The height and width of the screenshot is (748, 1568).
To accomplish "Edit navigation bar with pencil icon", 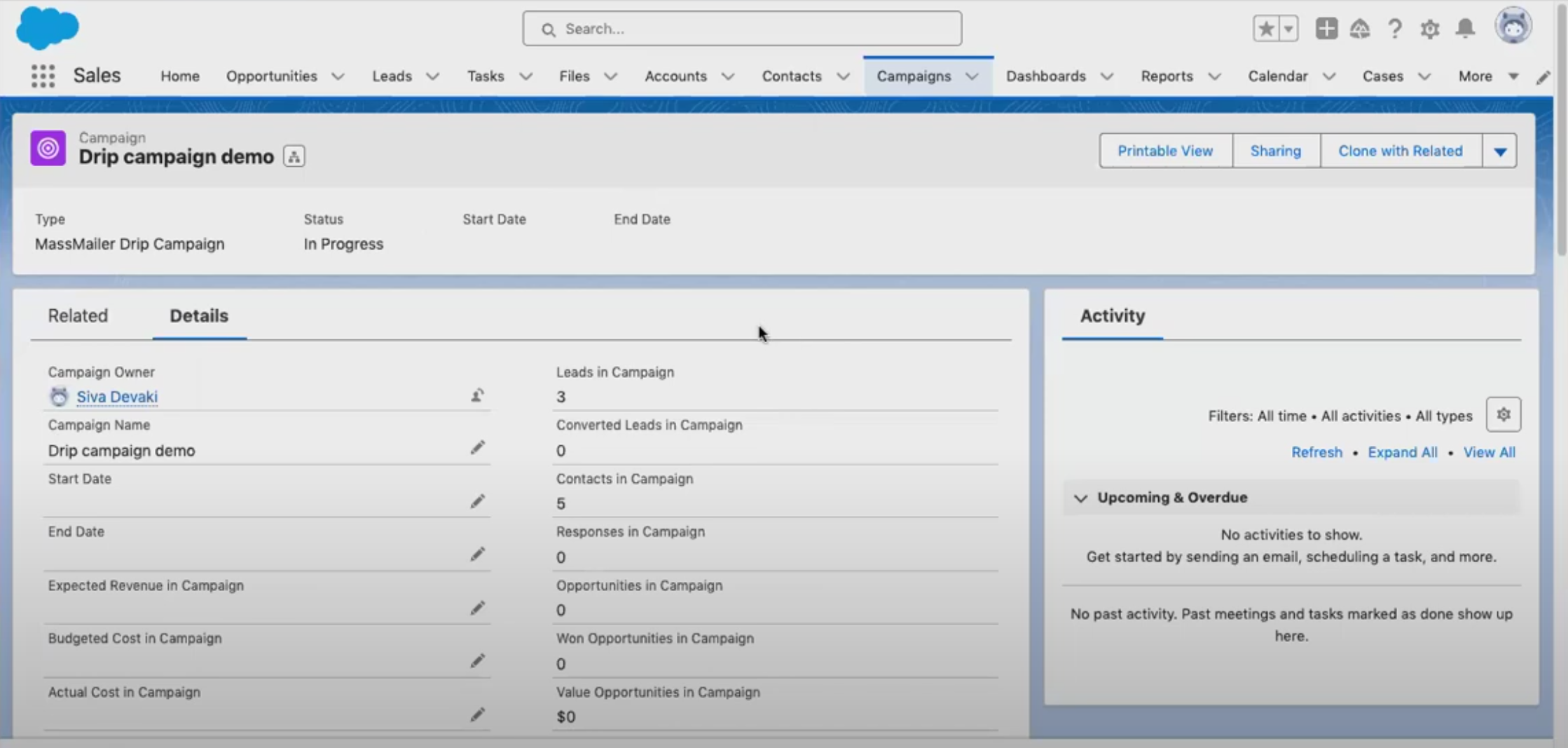I will click(1543, 76).
